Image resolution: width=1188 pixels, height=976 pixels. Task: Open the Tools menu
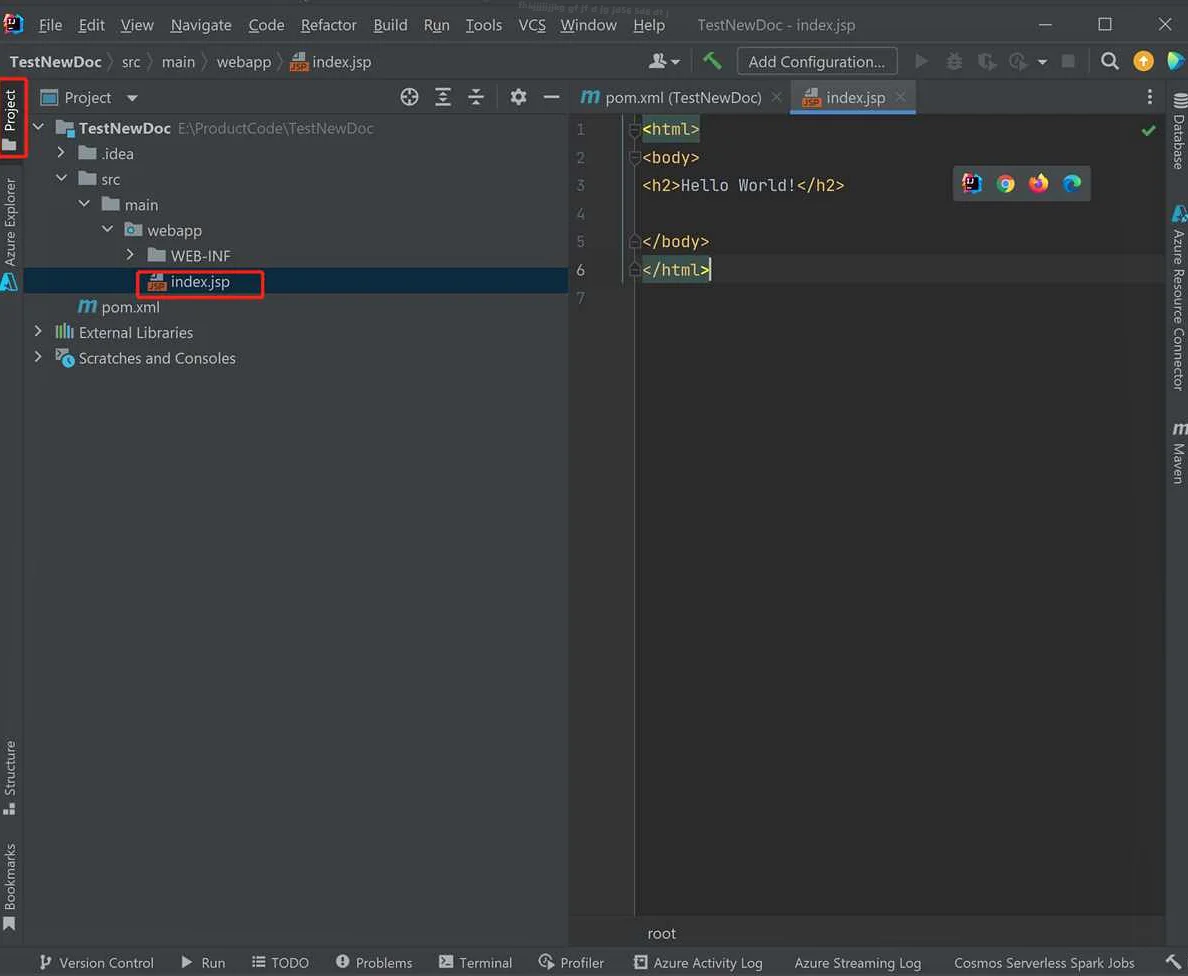click(483, 25)
